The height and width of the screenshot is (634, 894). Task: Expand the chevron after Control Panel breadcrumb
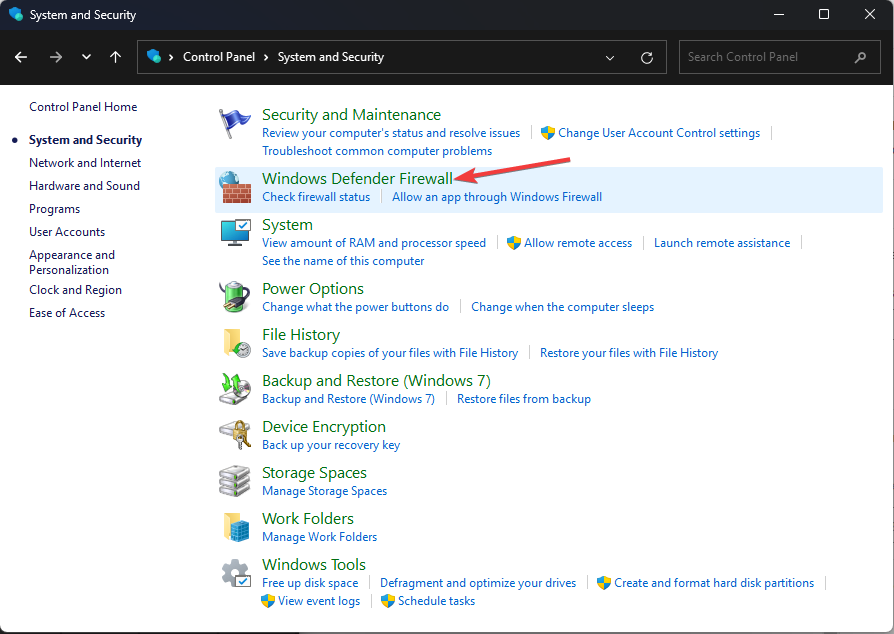(x=266, y=58)
